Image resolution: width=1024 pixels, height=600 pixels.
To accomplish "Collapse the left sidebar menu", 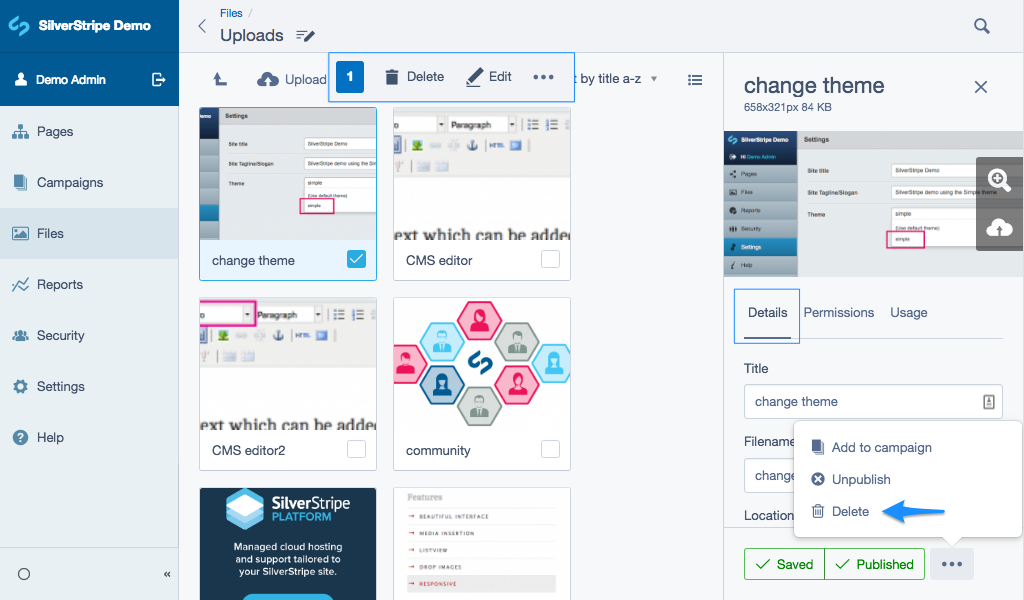I will pos(167,574).
